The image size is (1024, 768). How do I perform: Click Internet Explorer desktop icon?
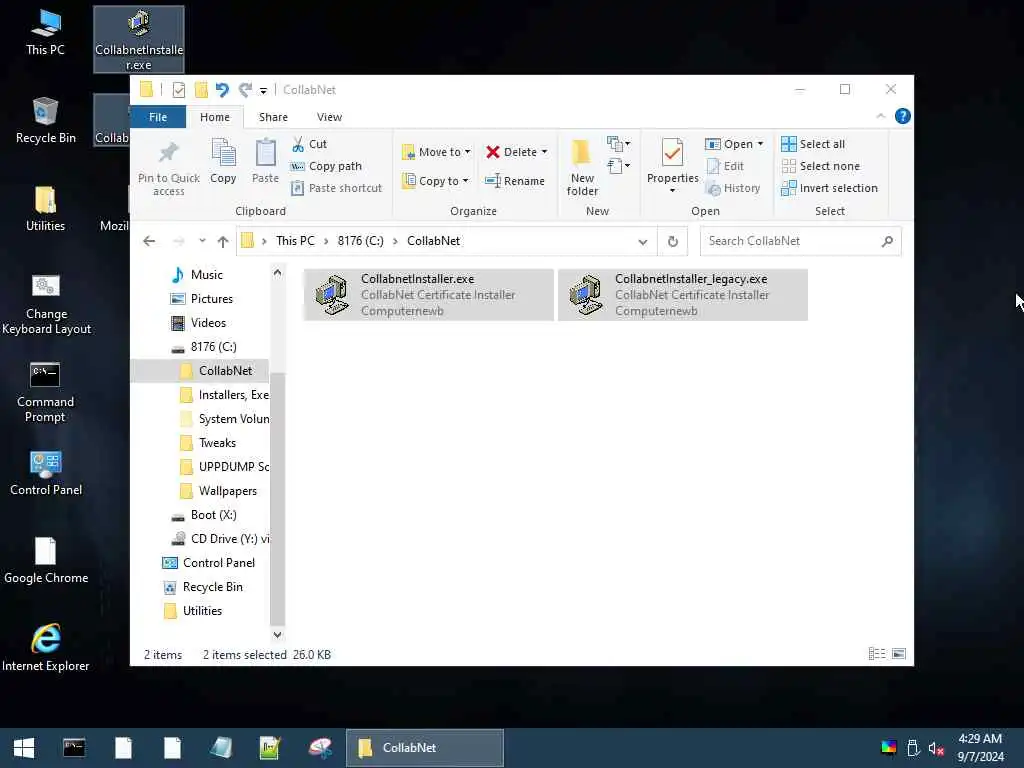46,648
